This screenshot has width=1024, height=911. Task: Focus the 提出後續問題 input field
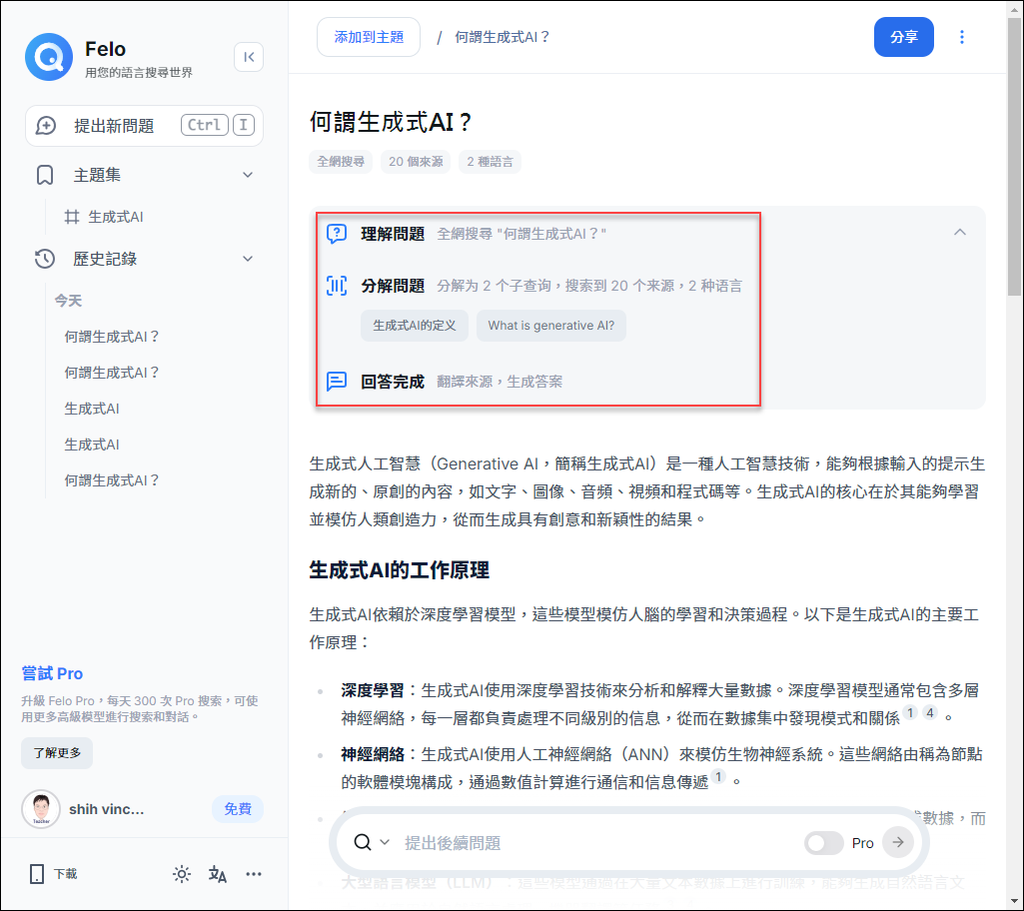[x=598, y=842]
